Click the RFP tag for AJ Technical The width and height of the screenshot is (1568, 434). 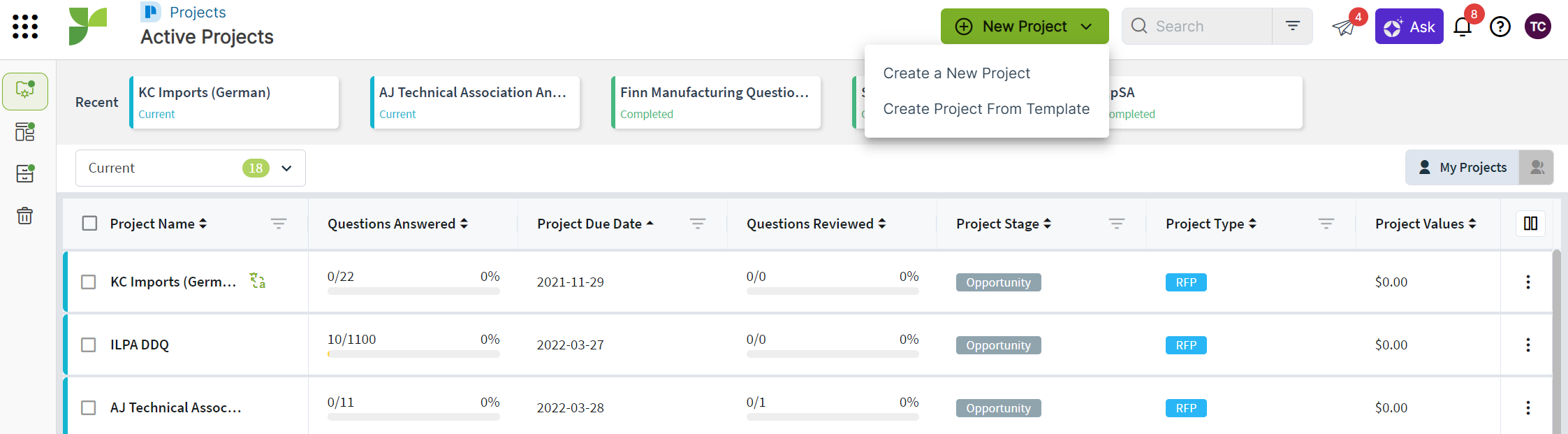coord(1186,408)
